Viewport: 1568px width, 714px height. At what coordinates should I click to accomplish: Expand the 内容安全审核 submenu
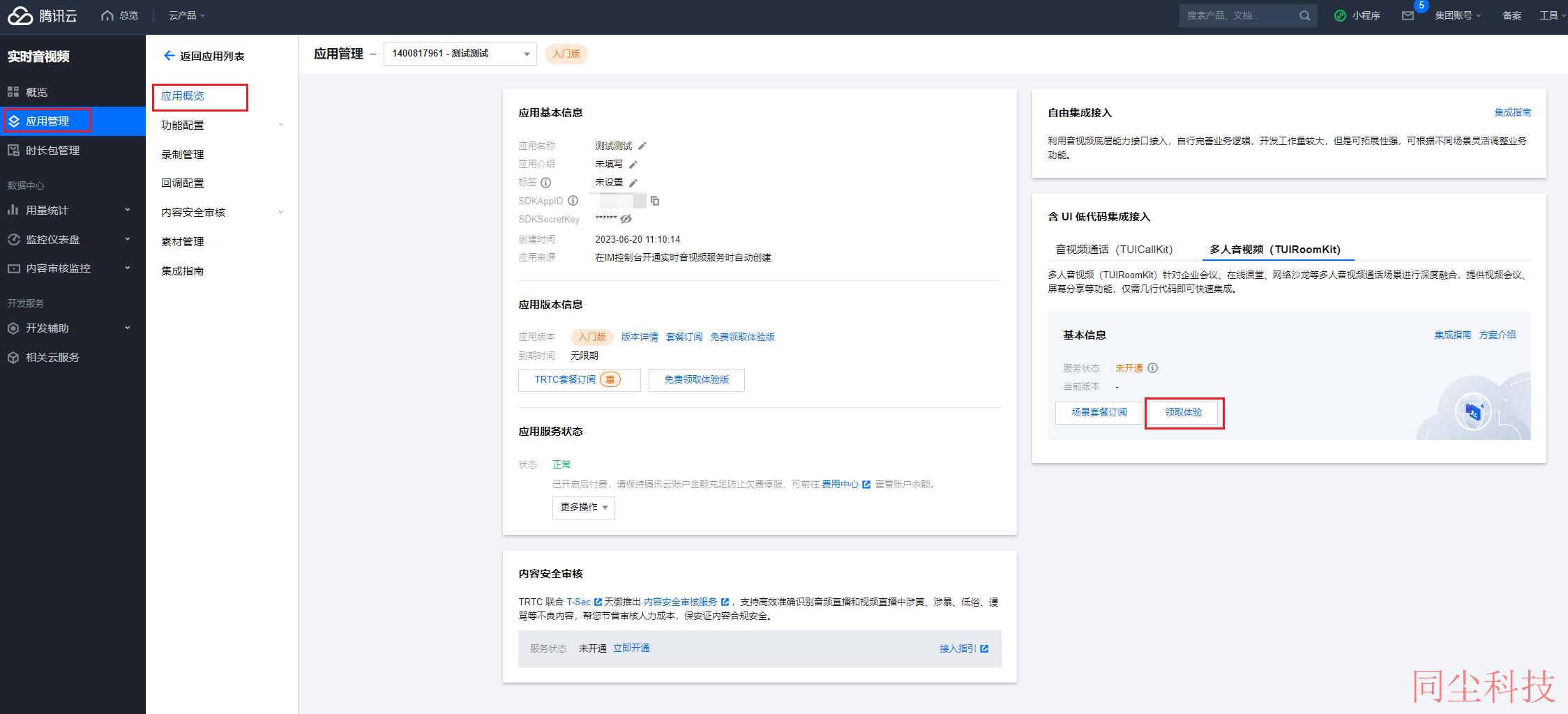click(x=281, y=212)
